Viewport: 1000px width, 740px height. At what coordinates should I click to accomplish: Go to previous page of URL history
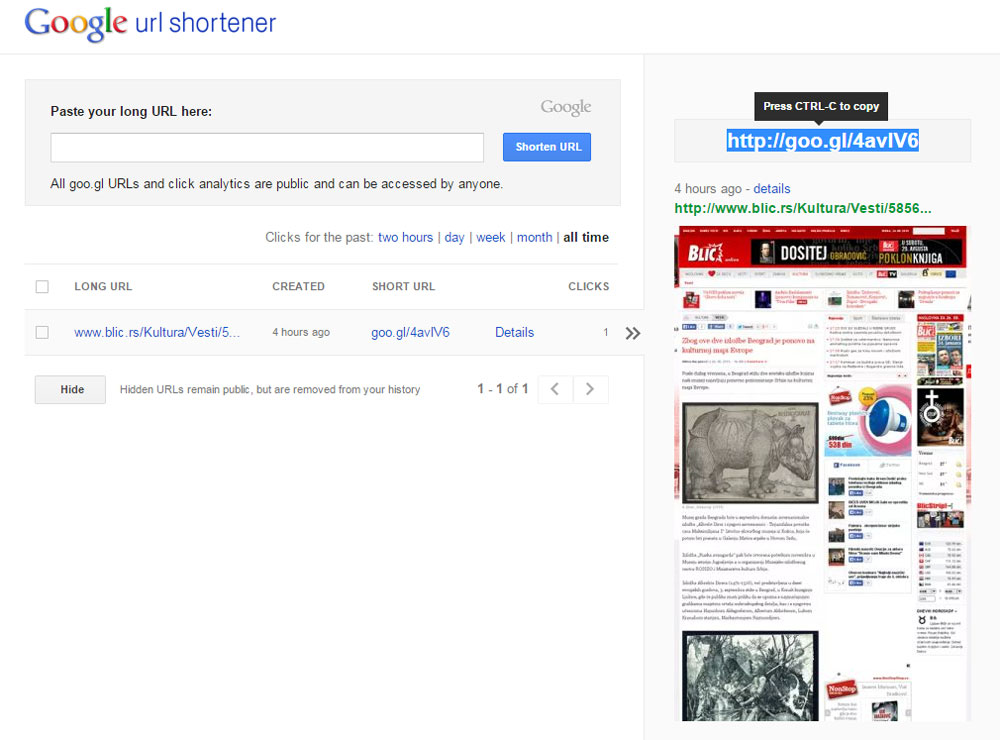(x=555, y=389)
